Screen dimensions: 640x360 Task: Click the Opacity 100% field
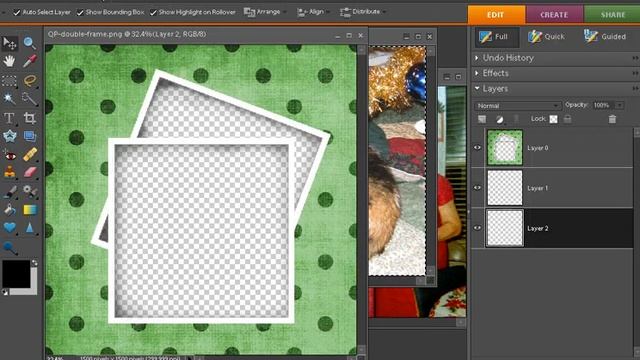click(x=603, y=105)
